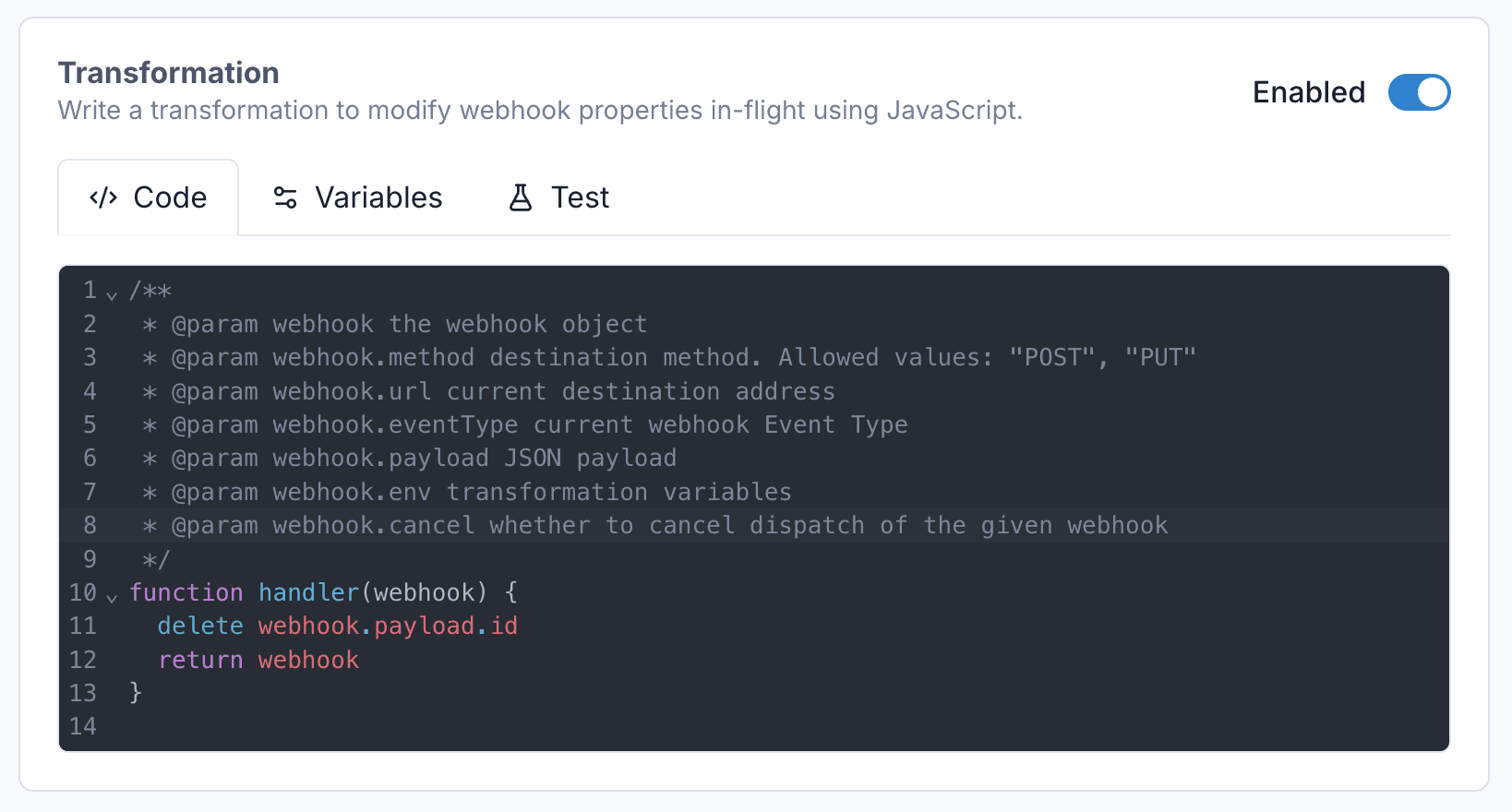Click the 'webhook.cancel' param text
Image resolution: width=1512 pixels, height=812 pixels.
[x=374, y=525]
